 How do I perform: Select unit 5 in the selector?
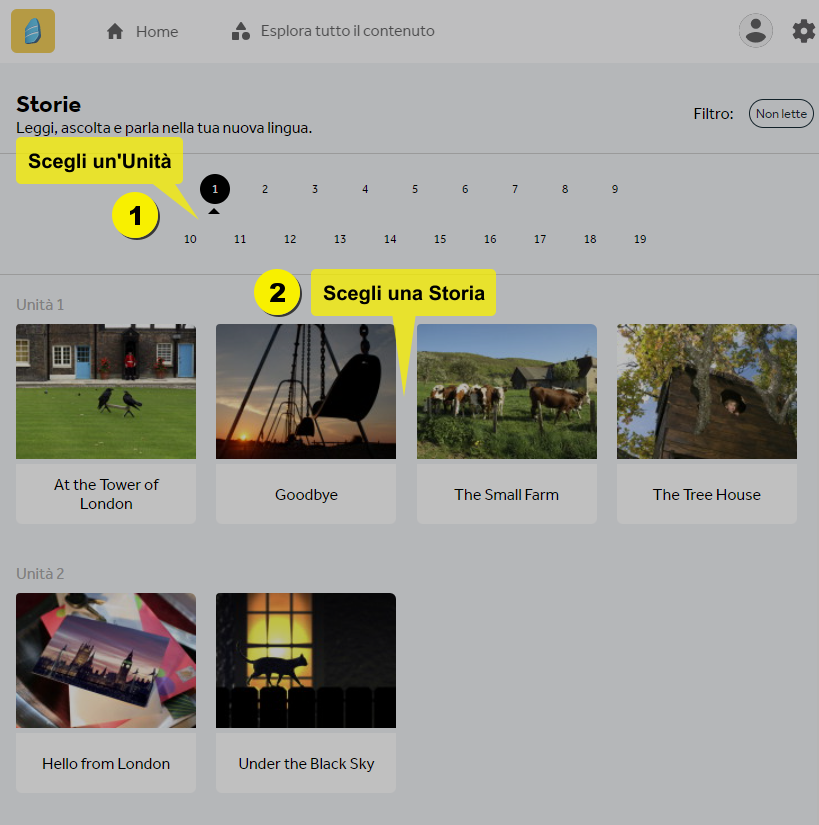414,189
